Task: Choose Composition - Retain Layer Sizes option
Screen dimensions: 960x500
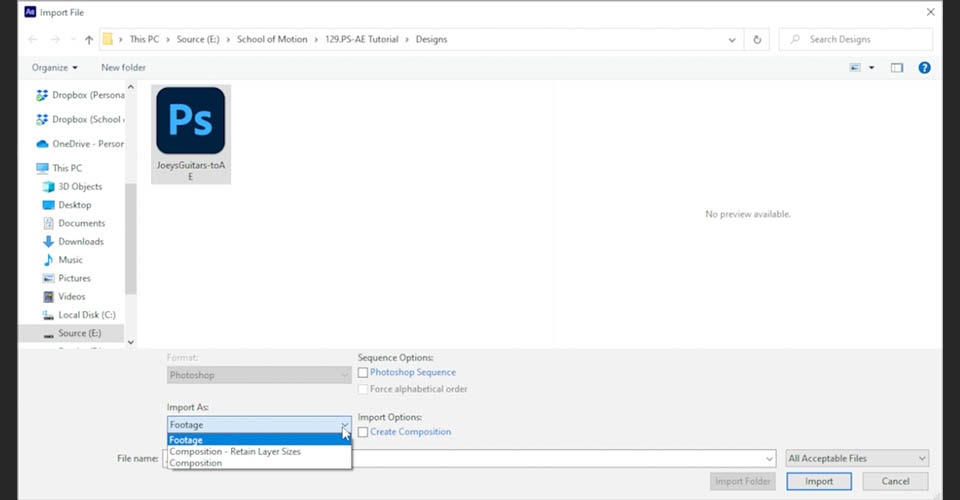Action: tap(259, 452)
